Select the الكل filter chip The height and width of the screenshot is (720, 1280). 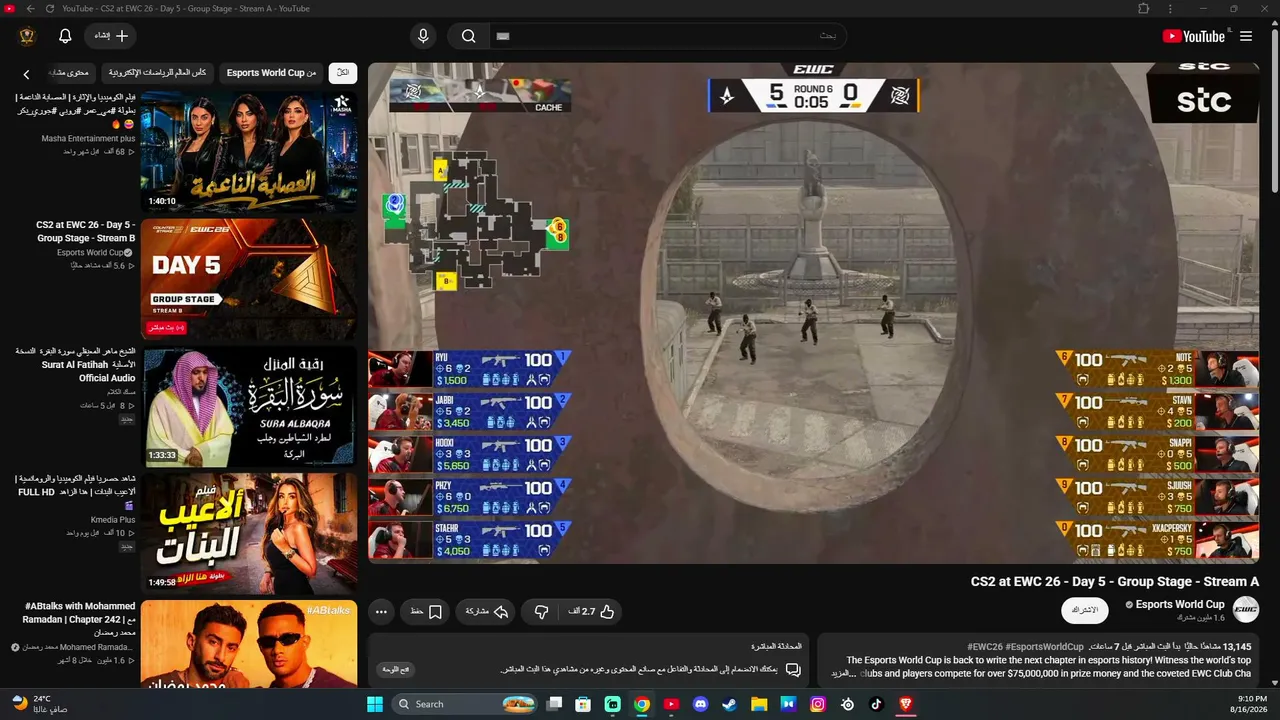pos(343,72)
